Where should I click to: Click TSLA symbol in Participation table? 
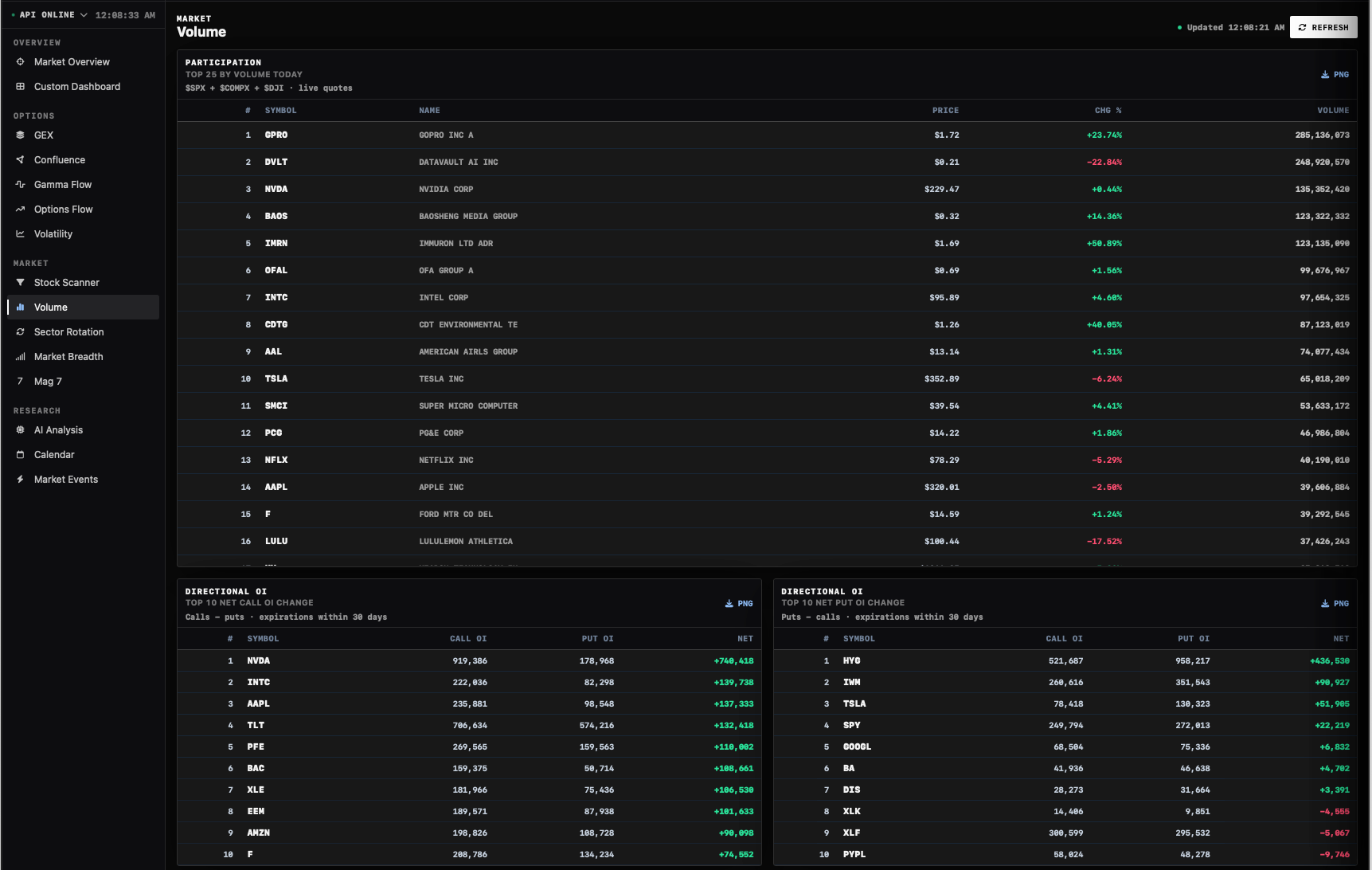click(276, 378)
